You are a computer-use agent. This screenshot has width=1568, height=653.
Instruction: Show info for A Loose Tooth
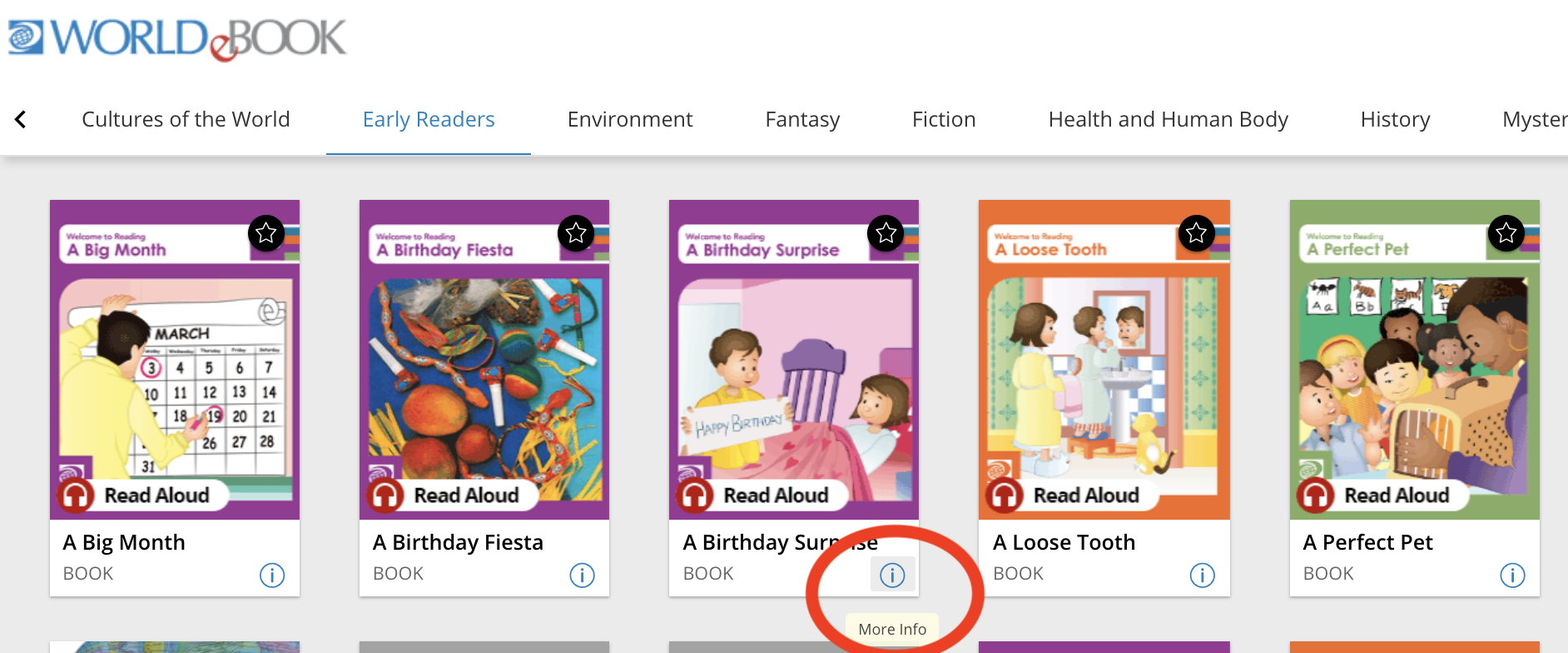[1202, 575]
